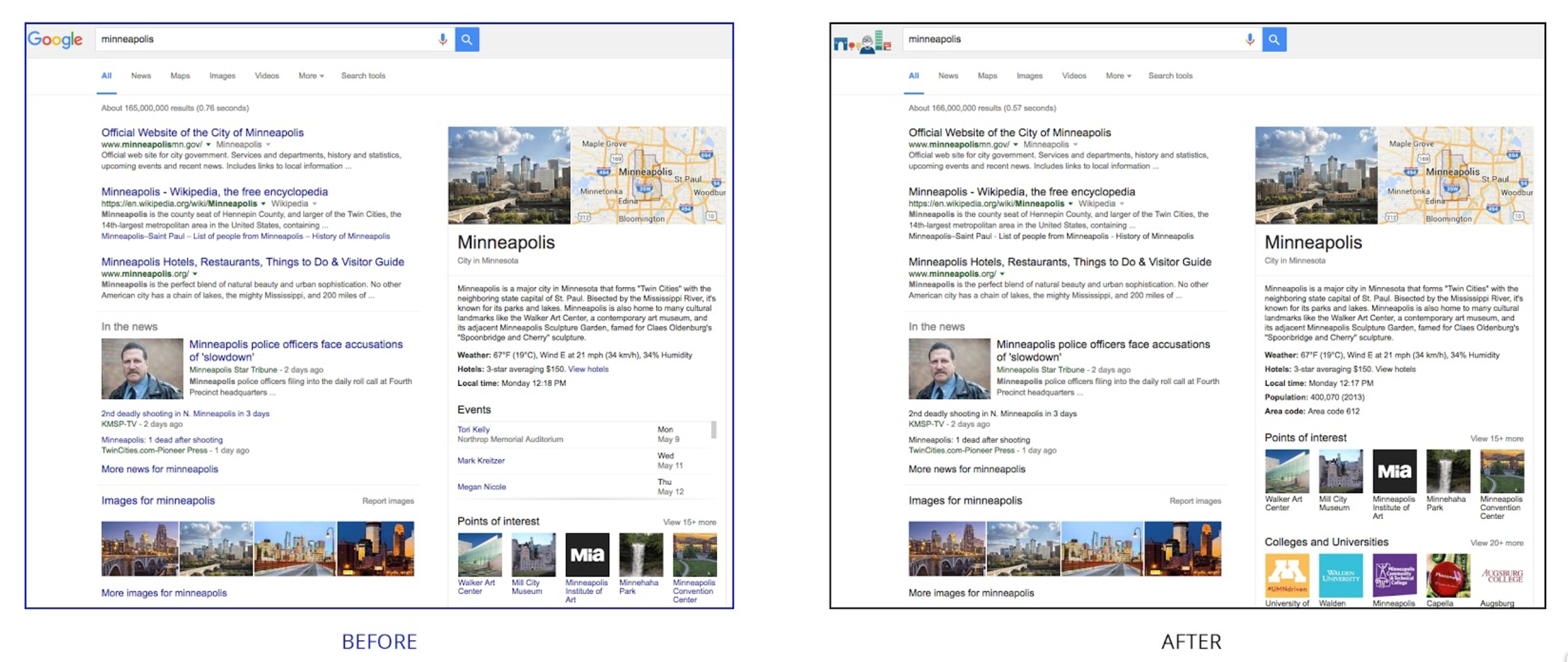Click the blue magnifier search button in AFTER page
This screenshot has height=662, width=1568.
click(x=1274, y=40)
